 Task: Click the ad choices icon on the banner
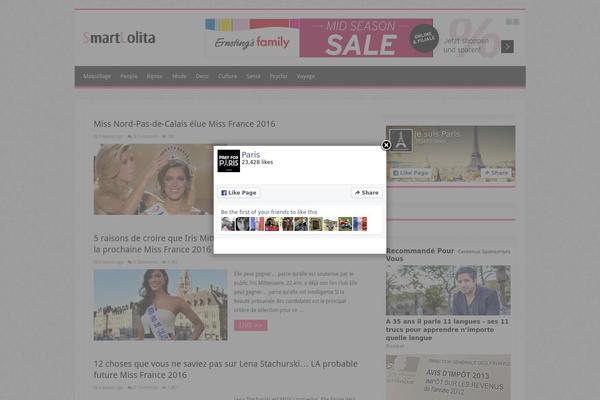tap(513, 22)
